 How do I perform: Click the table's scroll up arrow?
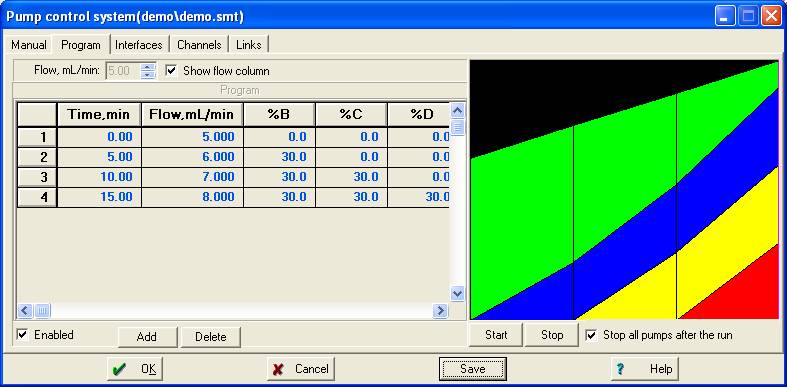point(457,110)
